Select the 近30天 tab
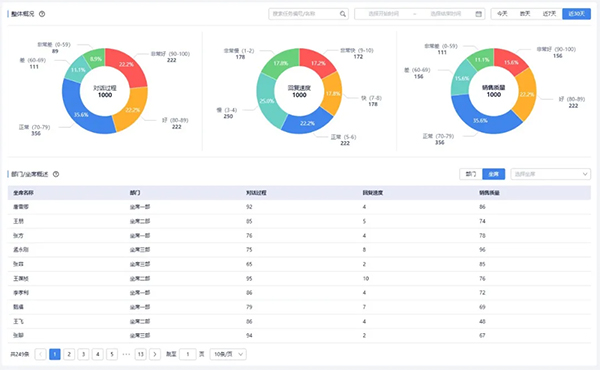 coord(576,14)
